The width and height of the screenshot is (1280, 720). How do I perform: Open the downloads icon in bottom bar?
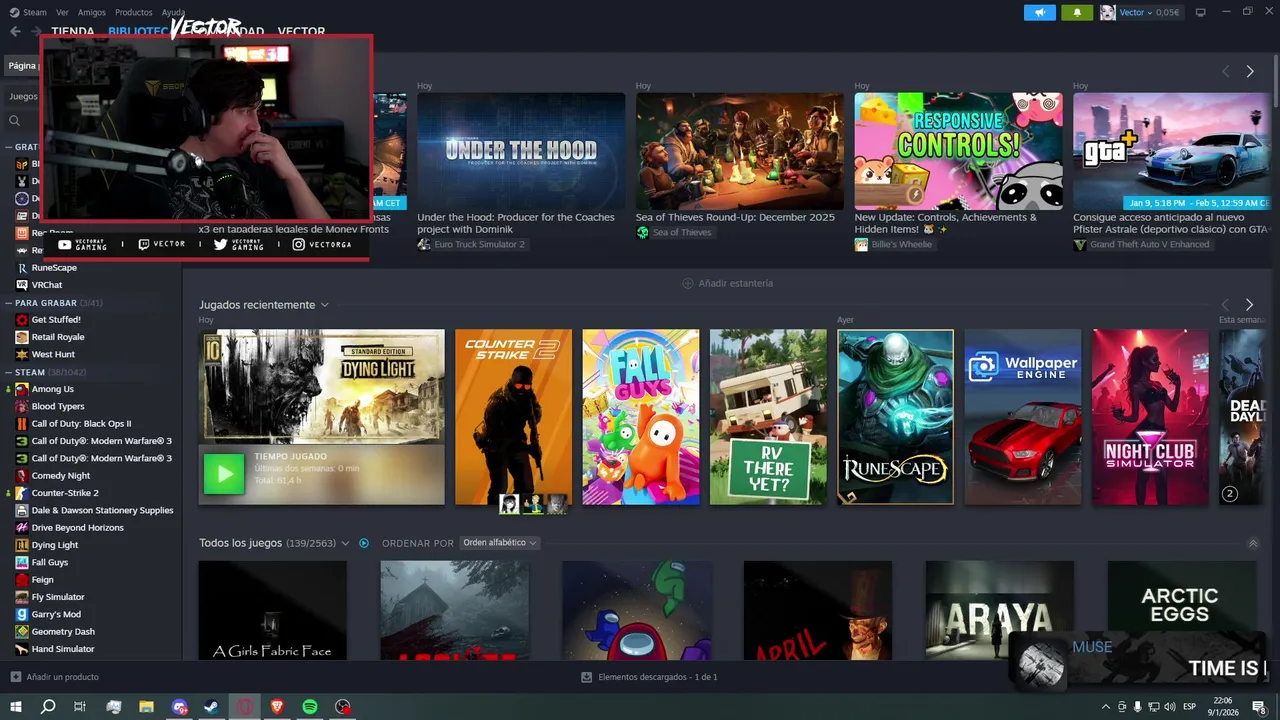point(587,677)
